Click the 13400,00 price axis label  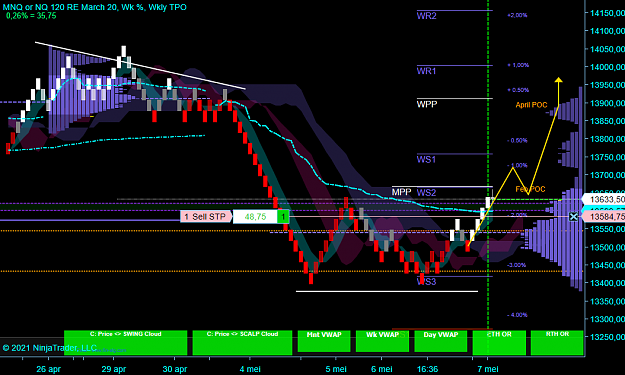(x=607, y=283)
